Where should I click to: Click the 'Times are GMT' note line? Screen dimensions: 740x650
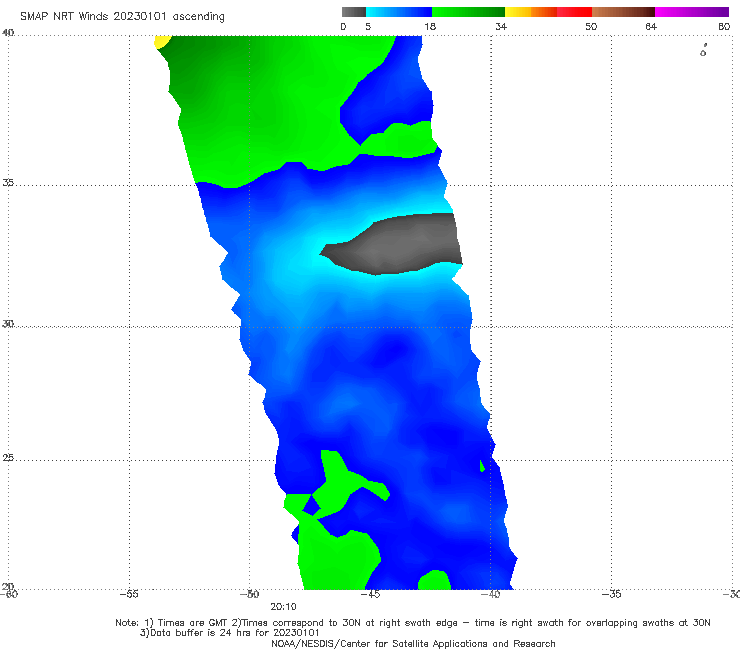412,623
